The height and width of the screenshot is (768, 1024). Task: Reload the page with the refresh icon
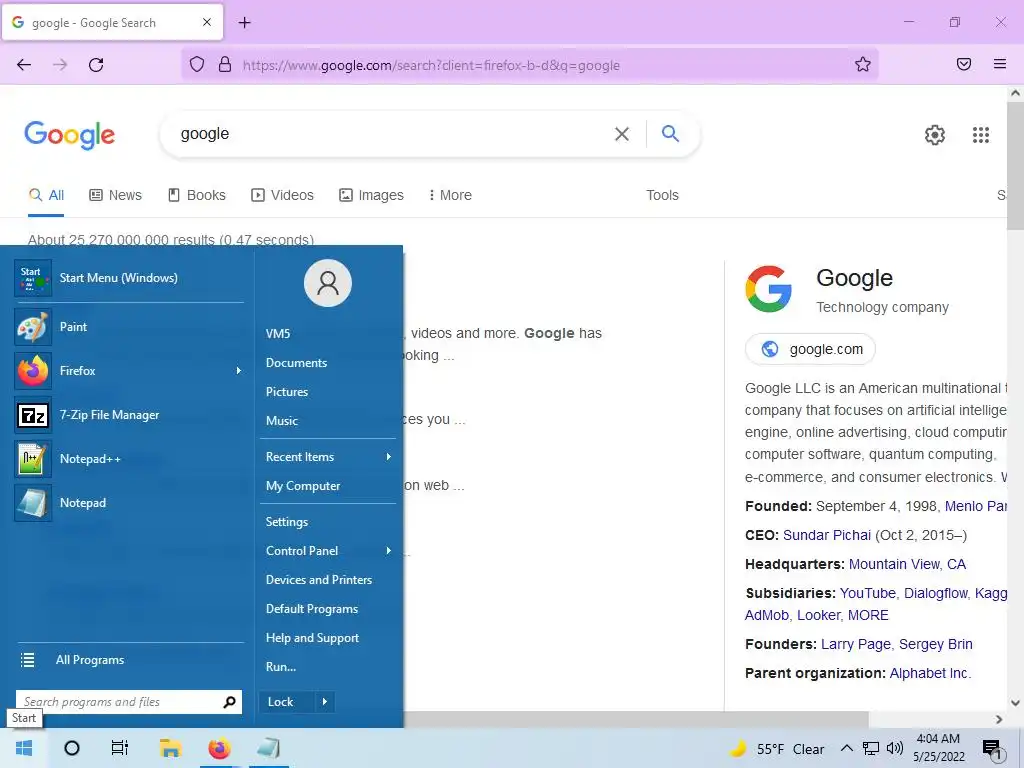[96, 65]
